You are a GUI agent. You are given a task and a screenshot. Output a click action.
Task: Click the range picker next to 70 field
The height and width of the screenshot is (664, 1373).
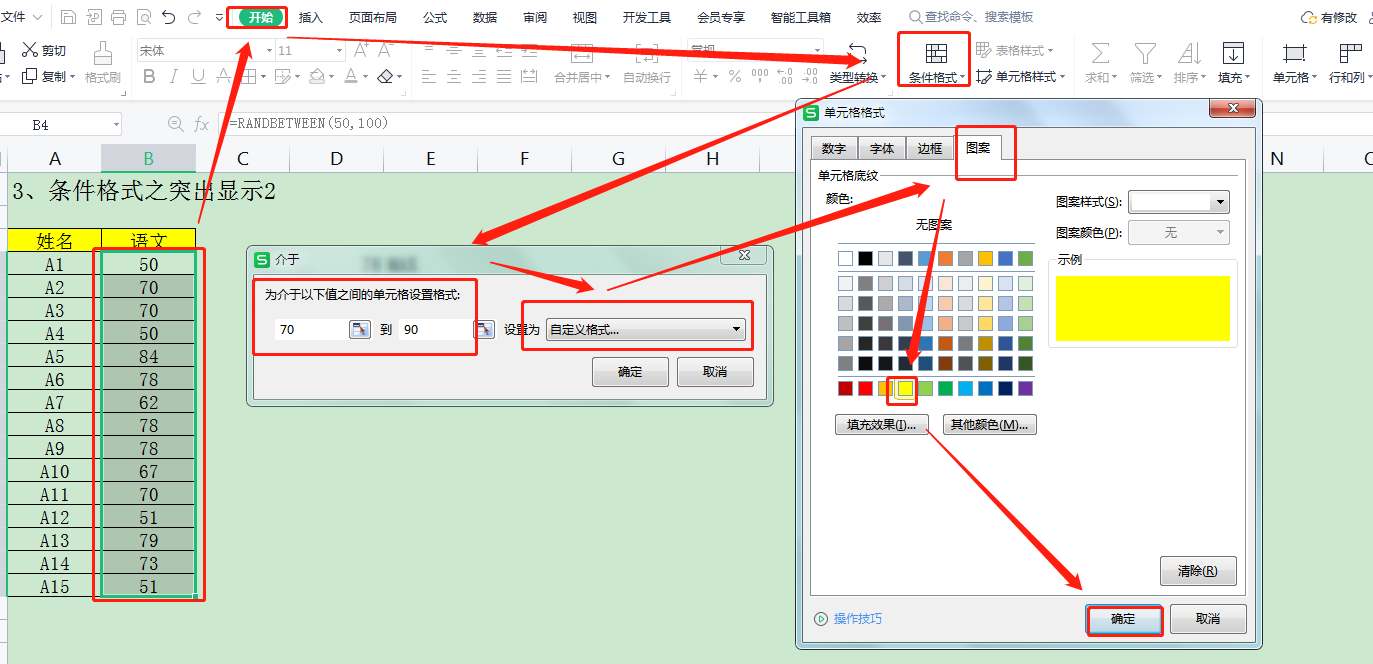pyautogui.click(x=360, y=329)
